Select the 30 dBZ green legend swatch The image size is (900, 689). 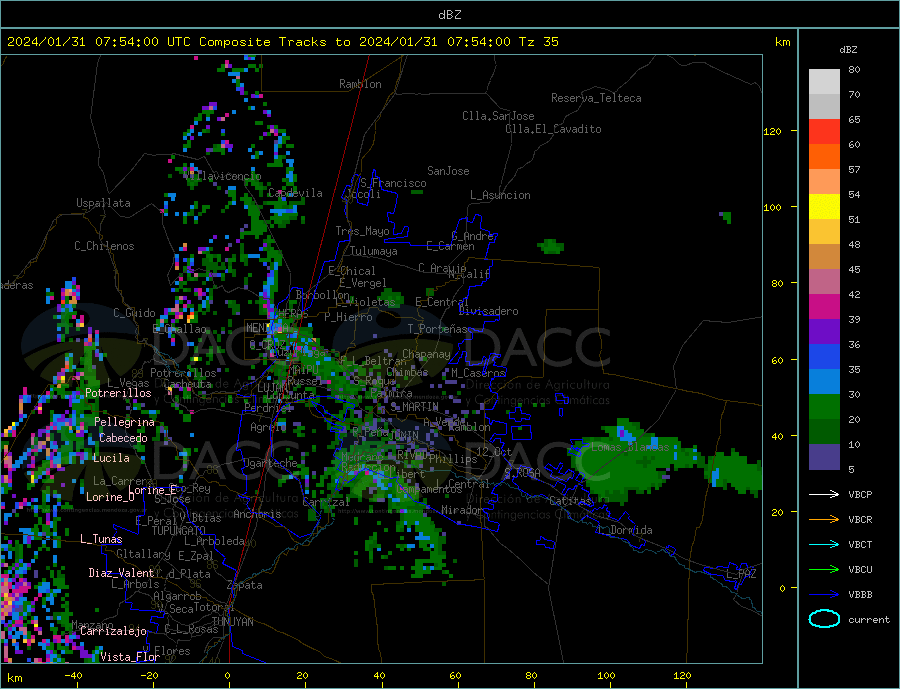824,407
